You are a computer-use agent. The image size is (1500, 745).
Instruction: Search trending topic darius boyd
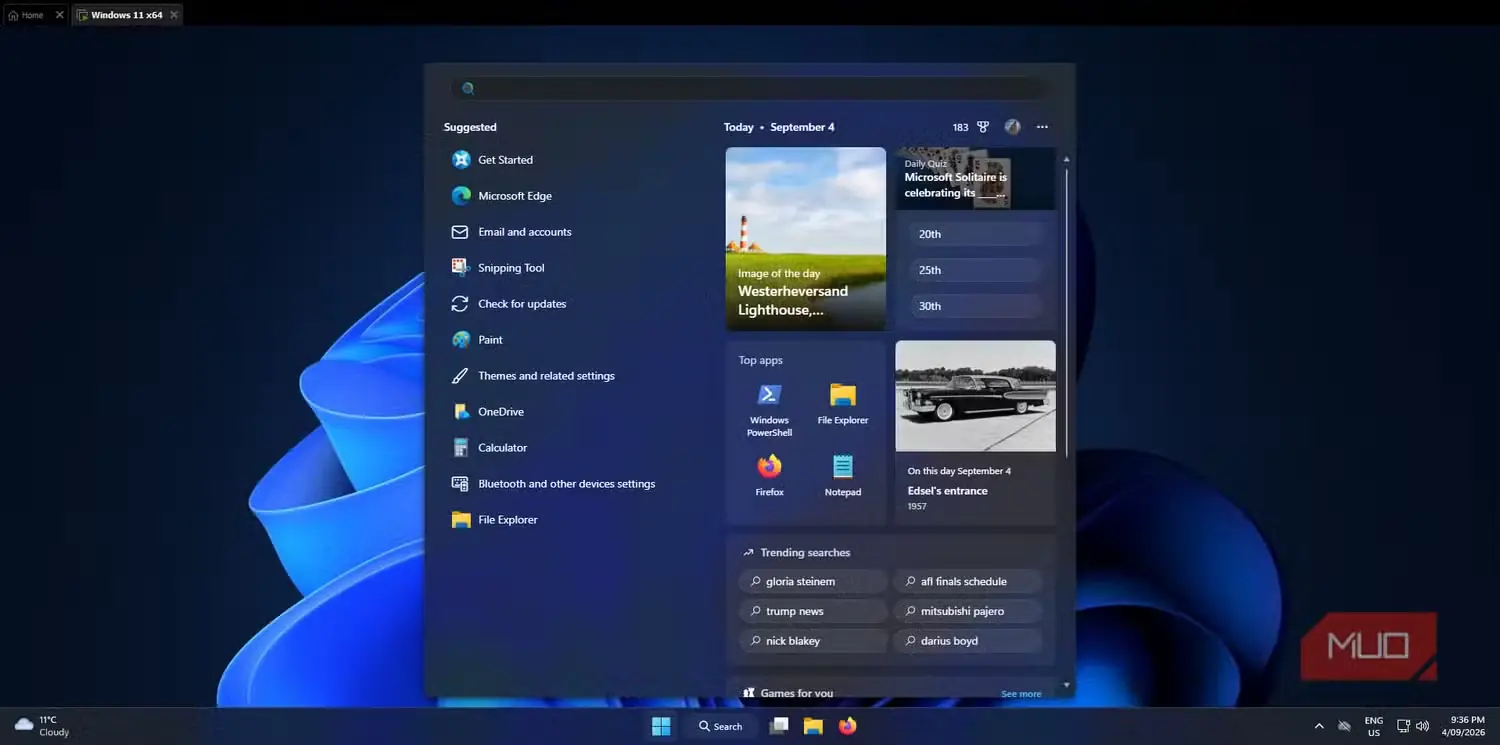968,641
